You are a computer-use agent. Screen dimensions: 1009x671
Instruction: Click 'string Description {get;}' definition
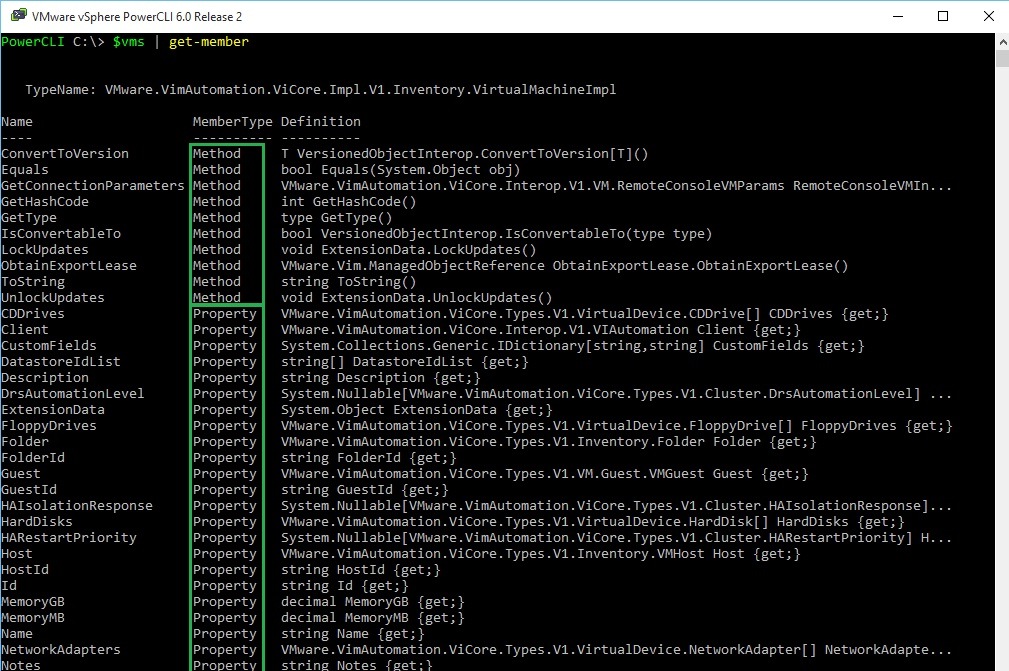pyautogui.click(x=381, y=378)
